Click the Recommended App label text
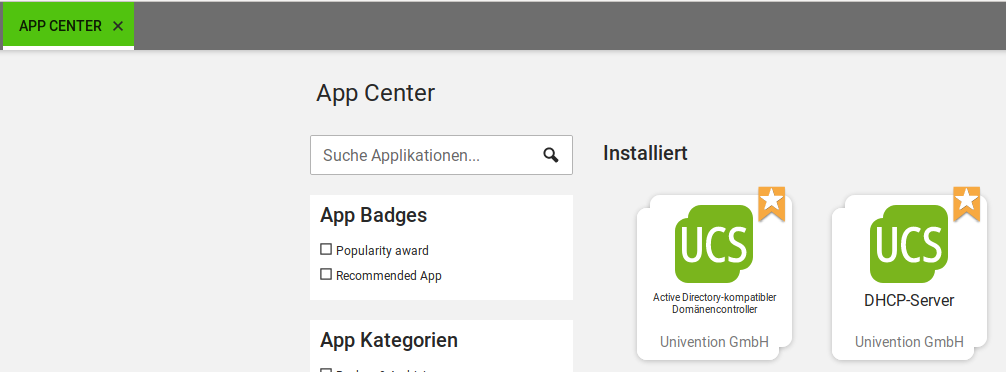Viewport: 1006px width, 372px height. (x=389, y=276)
